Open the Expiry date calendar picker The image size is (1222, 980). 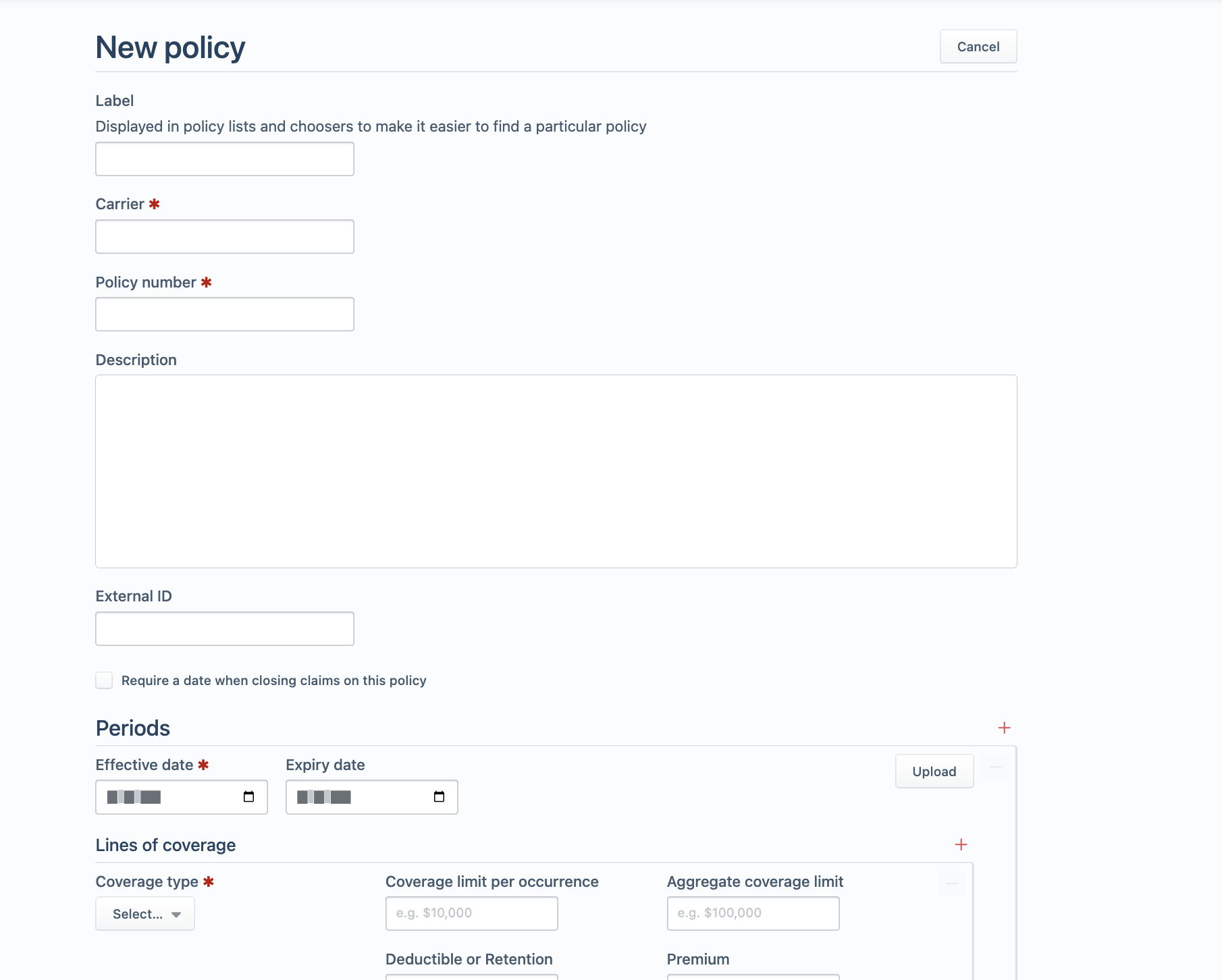tap(439, 797)
